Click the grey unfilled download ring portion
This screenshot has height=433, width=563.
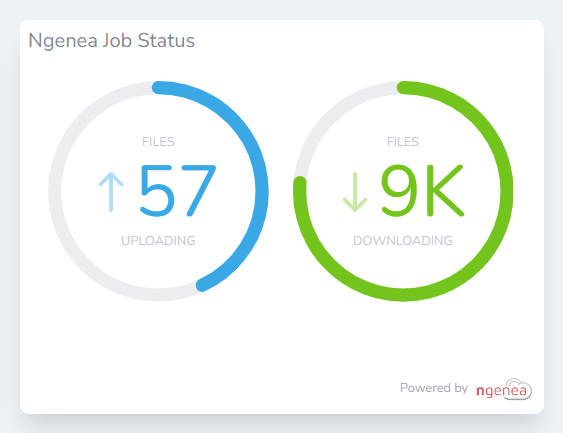[325, 117]
